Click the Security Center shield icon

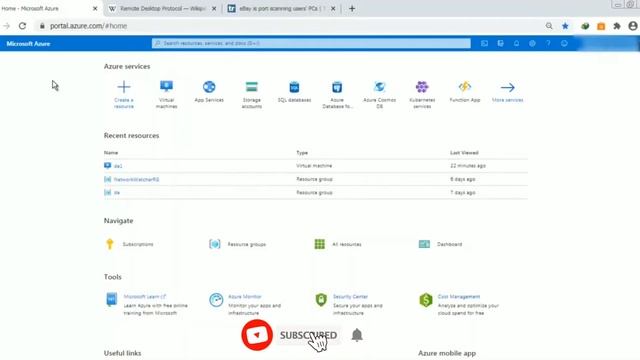tap(321, 300)
